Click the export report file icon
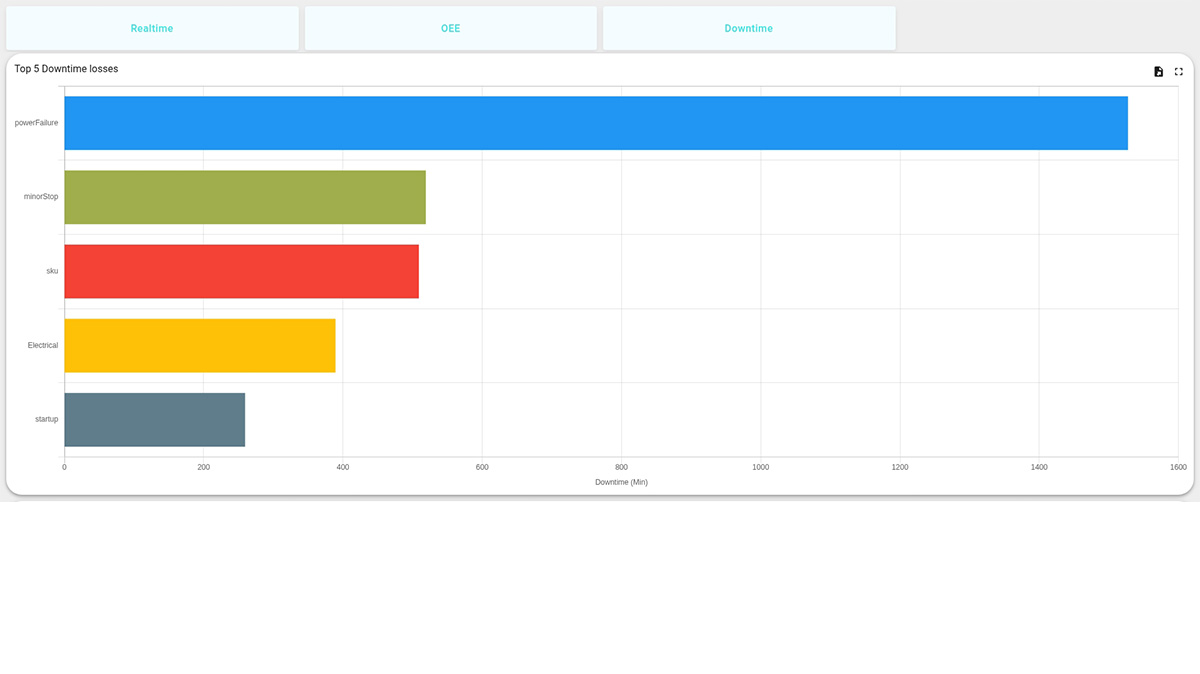1200x674 pixels. [x=1158, y=71]
